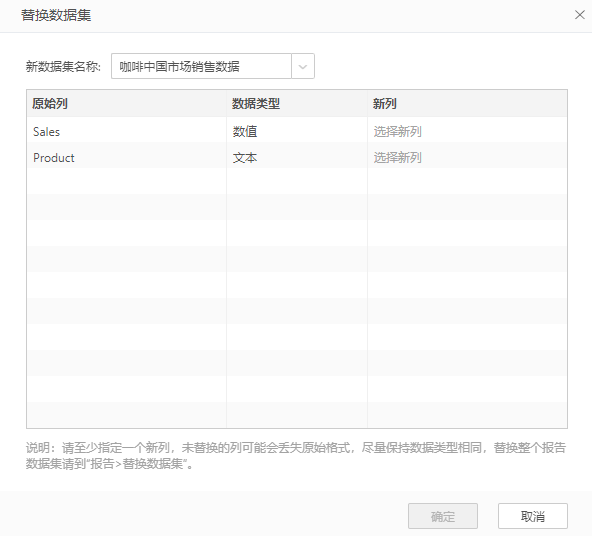Click the 取消 button
Viewport: 592px width, 536px height.
[x=533, y=516]
